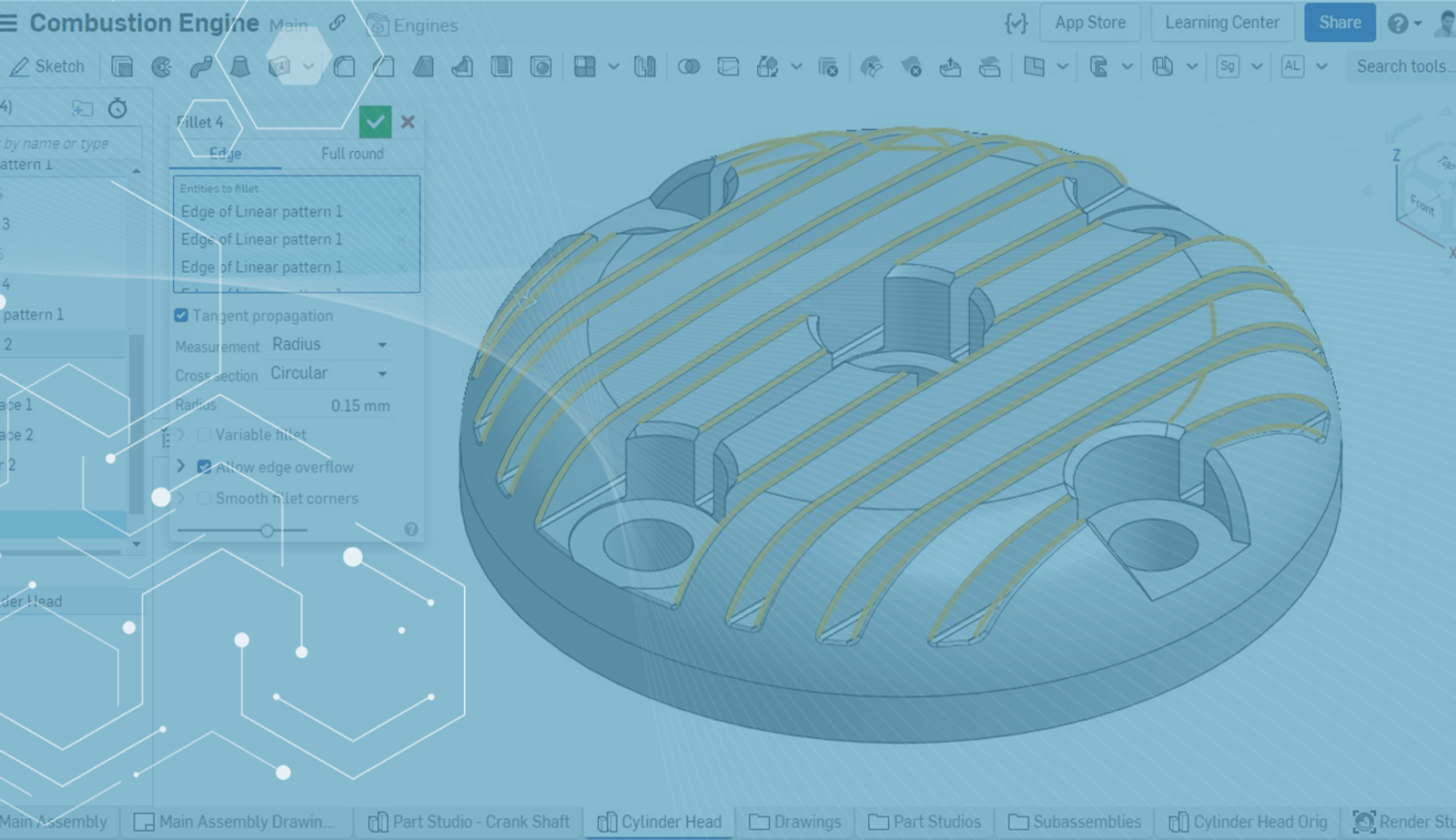Choose the Loft tool
Image resolution: width=1456 pixels, height=840 pixels.
point(239,66)
